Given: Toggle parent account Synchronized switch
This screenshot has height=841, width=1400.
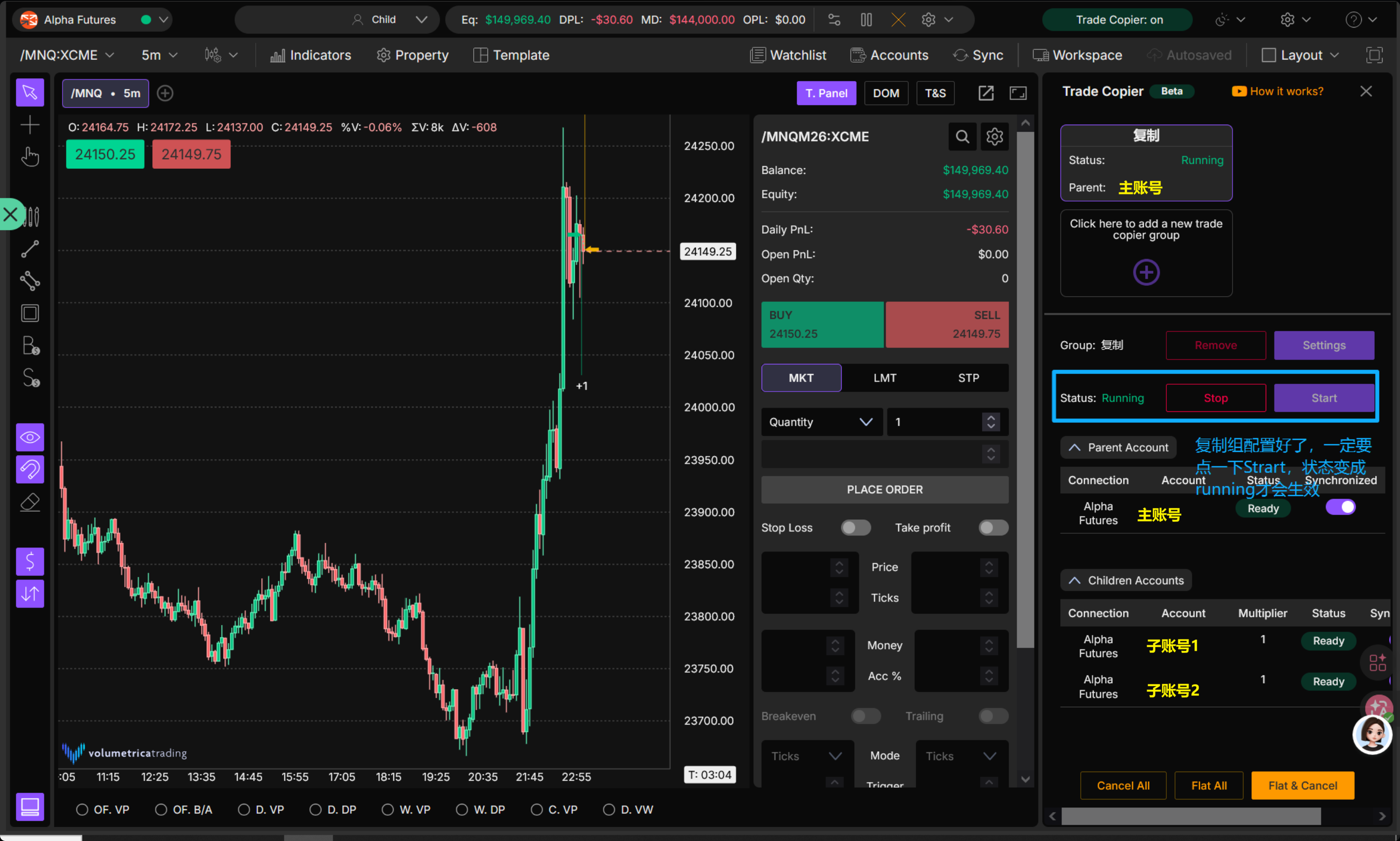Looking at the screenshot, I should [x=1340, y=507].
